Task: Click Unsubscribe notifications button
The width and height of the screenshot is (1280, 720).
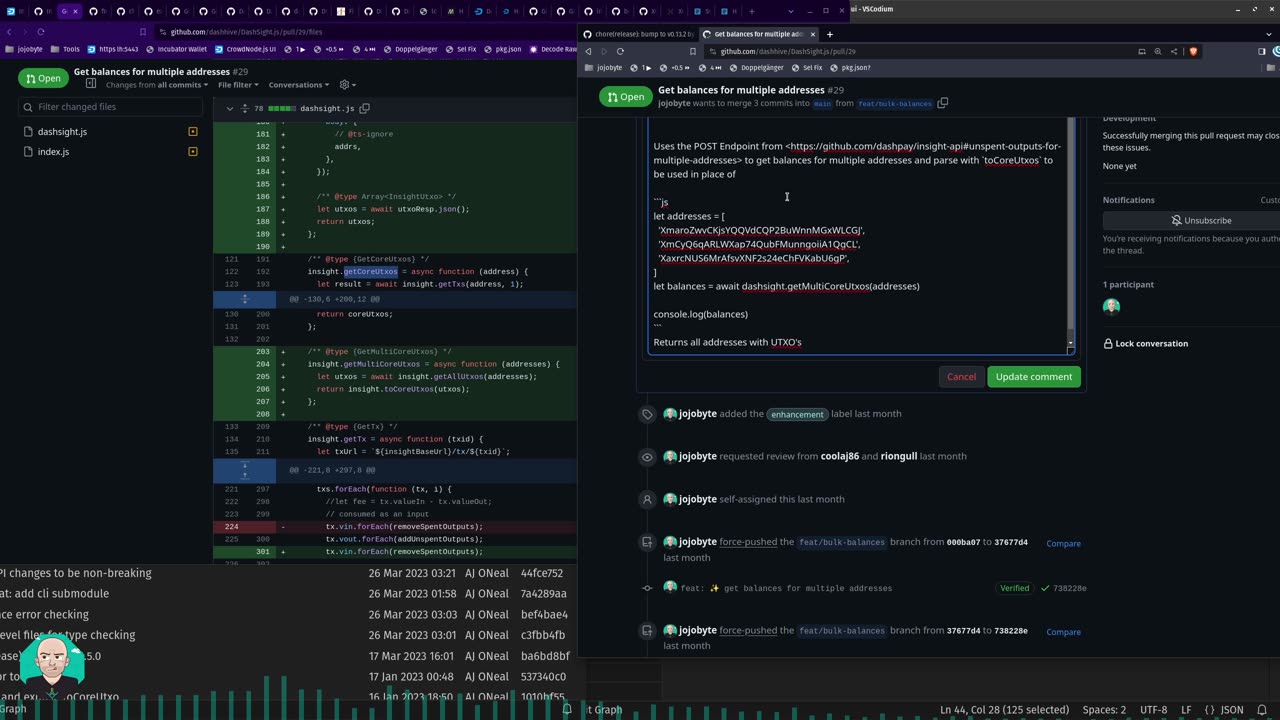Action: tap(1201, 220)
